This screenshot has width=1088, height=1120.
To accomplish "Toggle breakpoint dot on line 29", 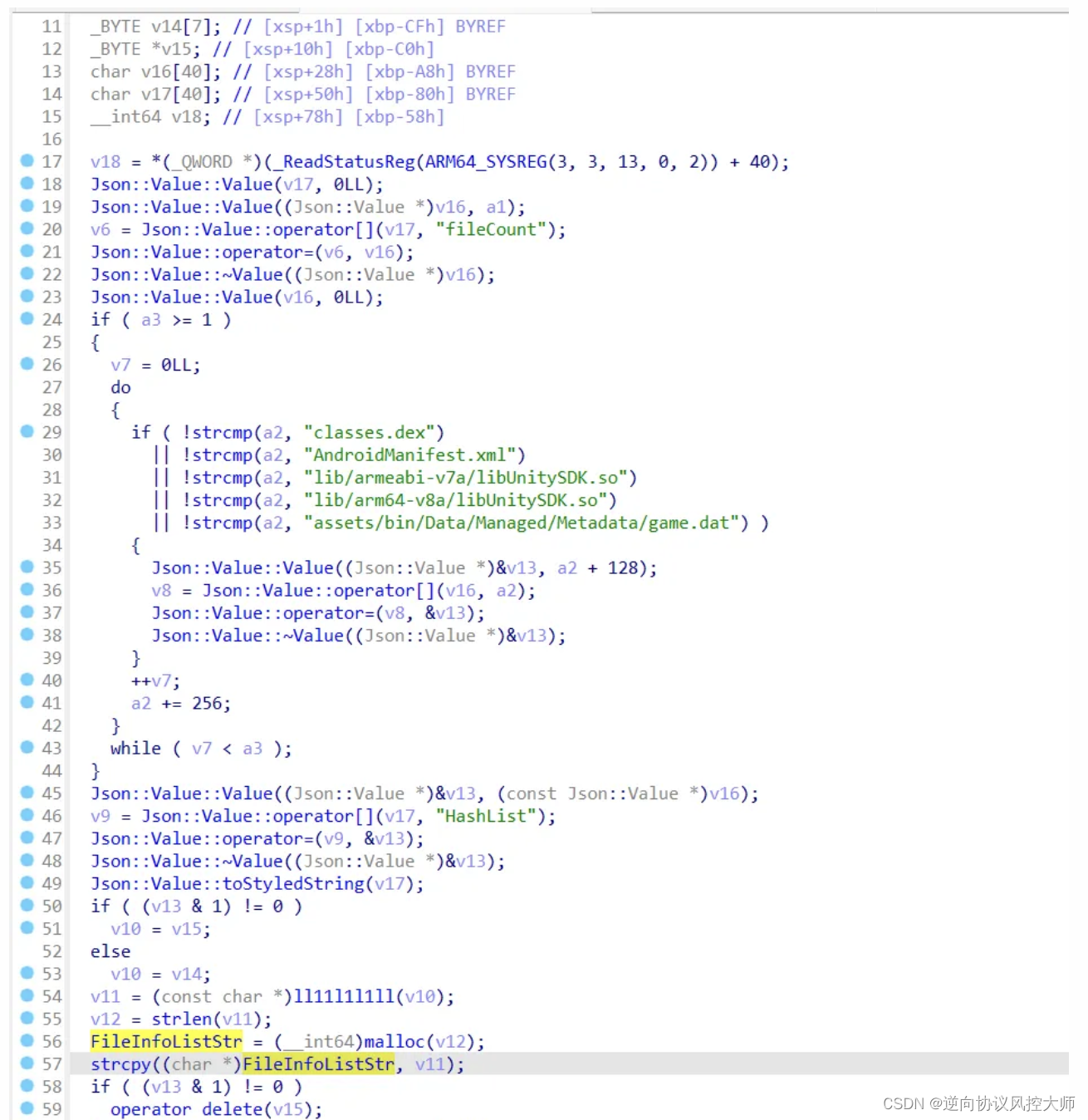I will point(27,431).
